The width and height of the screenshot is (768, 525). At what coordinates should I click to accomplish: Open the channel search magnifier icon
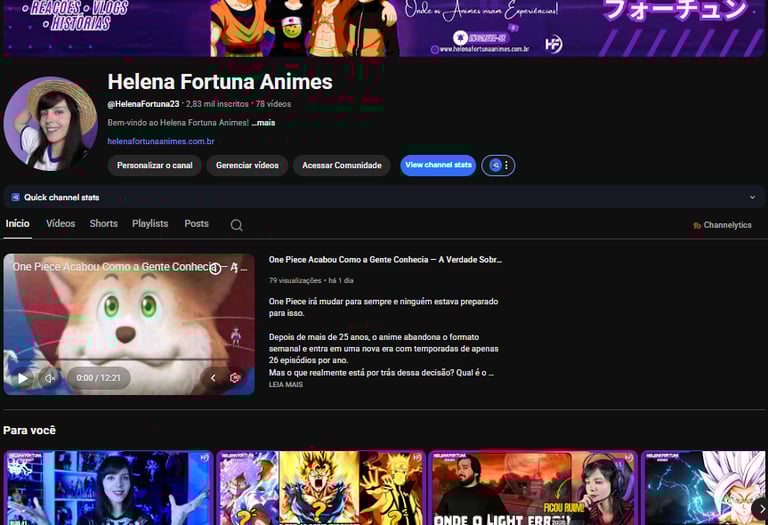237,225
